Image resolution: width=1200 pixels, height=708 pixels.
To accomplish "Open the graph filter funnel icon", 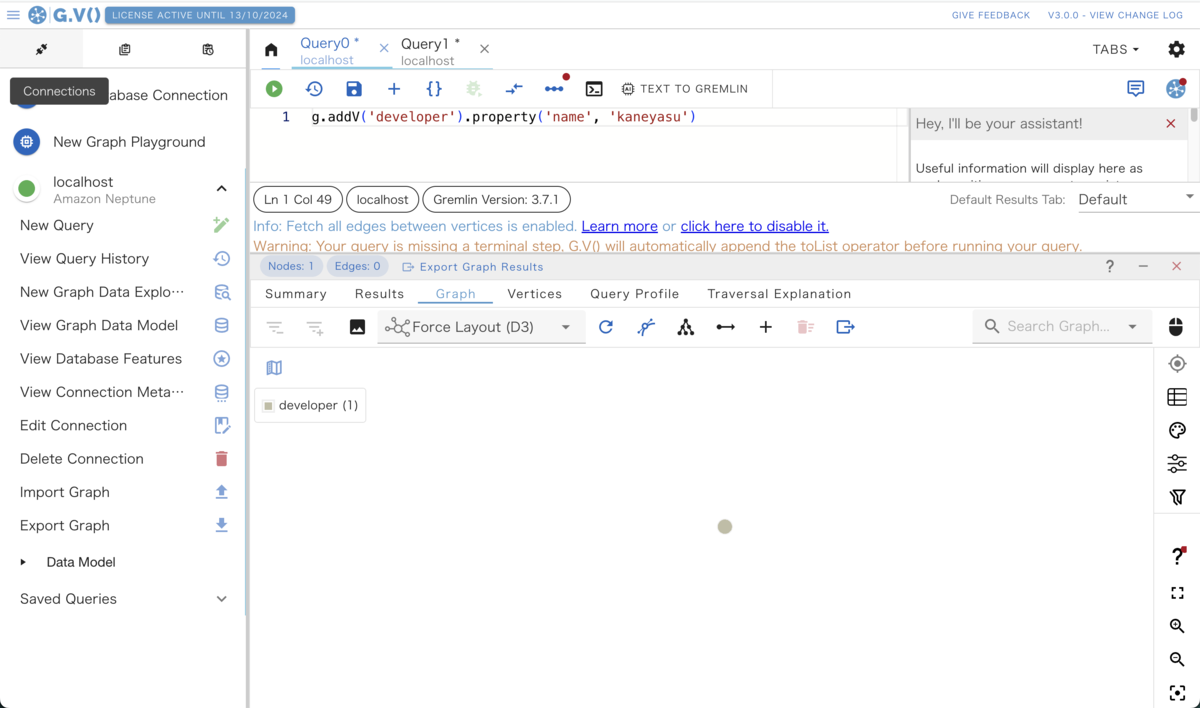I will pos(1177,497).
